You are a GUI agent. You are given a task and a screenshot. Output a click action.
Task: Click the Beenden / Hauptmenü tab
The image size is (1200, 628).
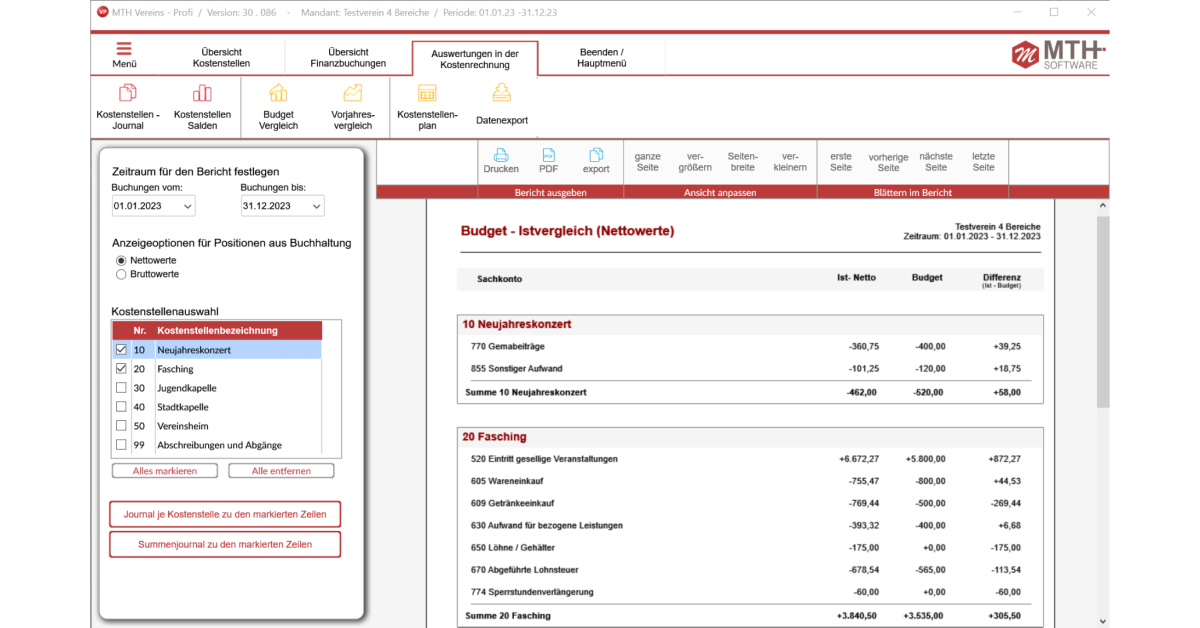tap(601, 58)
